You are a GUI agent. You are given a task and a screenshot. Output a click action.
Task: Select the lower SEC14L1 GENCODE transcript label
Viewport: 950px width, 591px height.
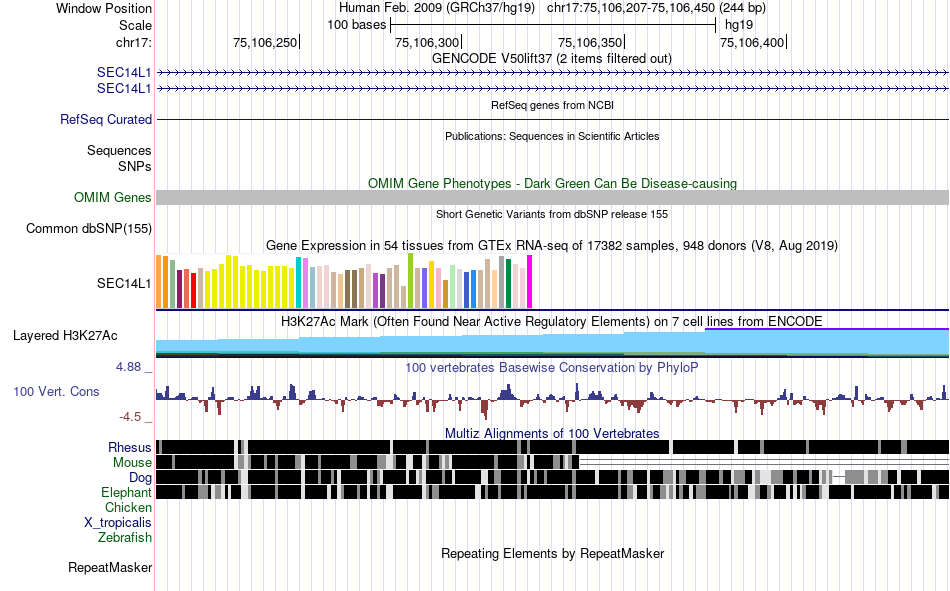pos(124,88)
